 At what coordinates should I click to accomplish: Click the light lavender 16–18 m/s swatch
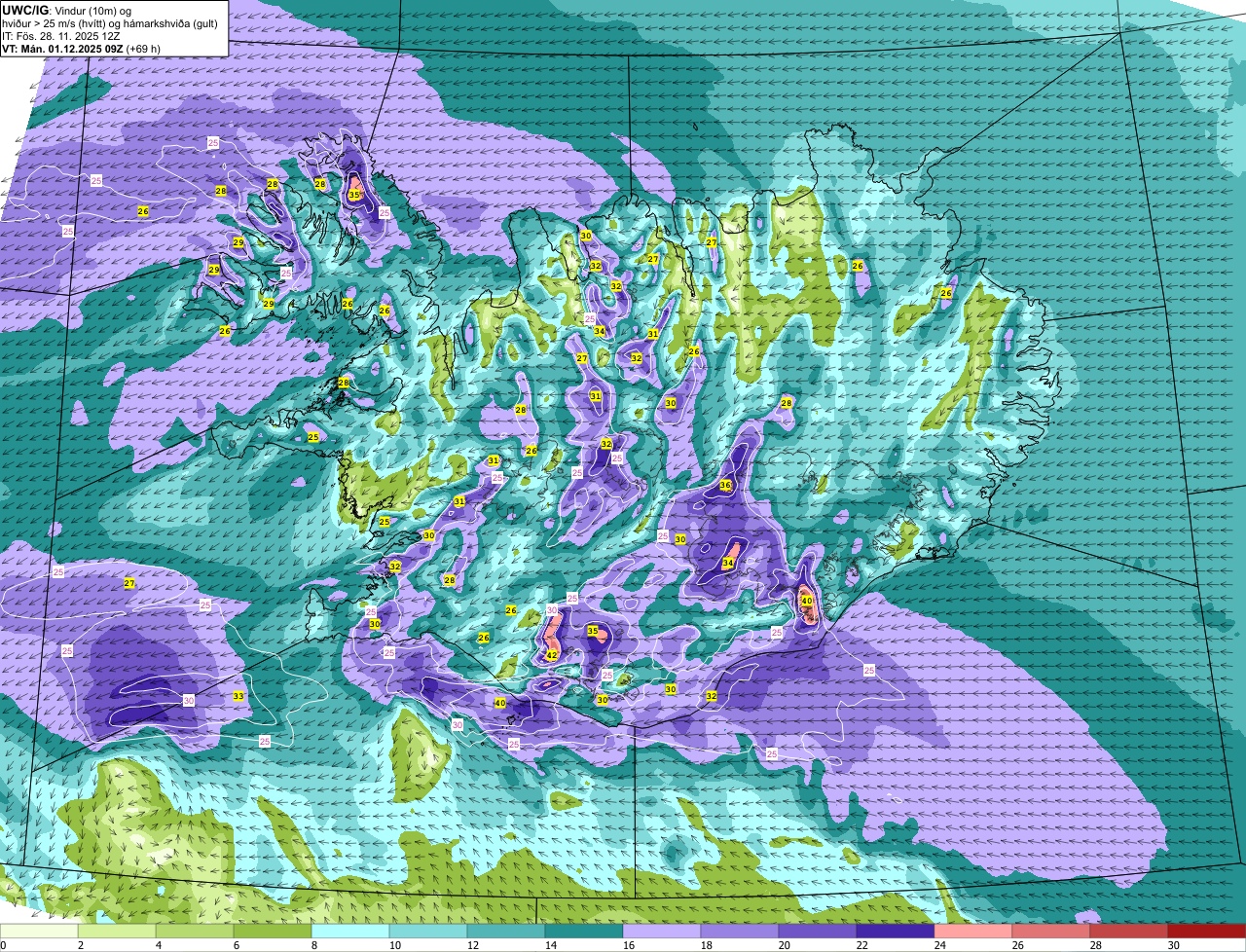(x=662, y=931)
